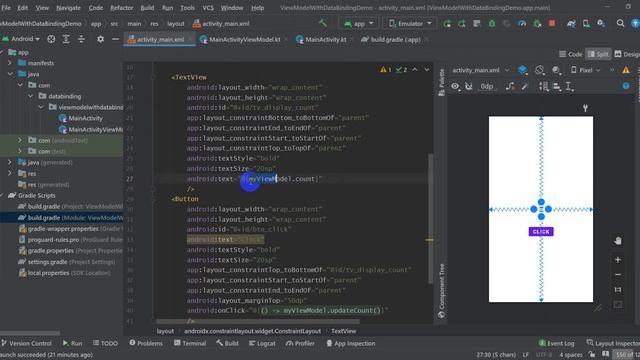Click the Pan hand tool icon

(x=618, y=241)
